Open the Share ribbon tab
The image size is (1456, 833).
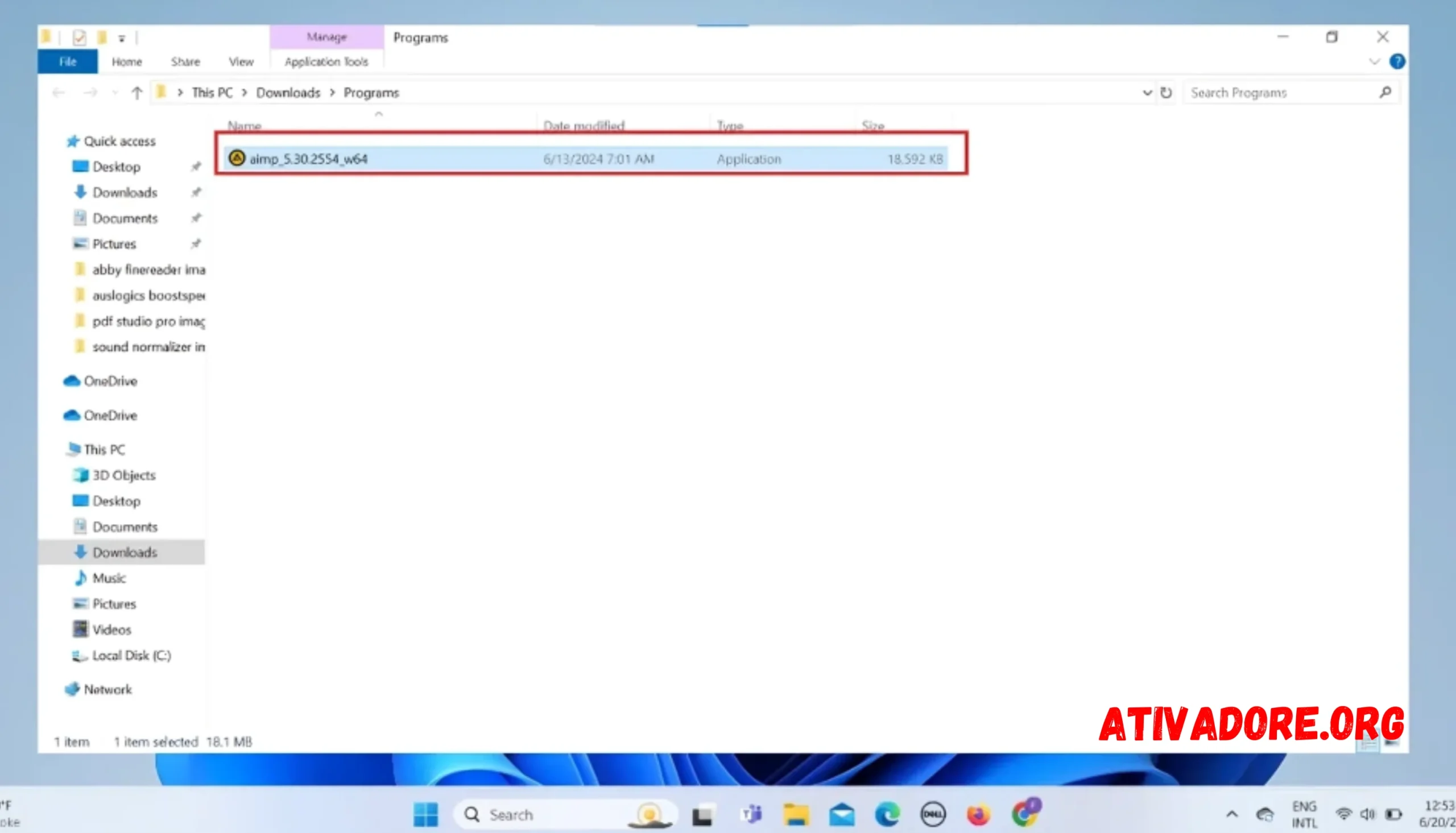coord(185,62)
